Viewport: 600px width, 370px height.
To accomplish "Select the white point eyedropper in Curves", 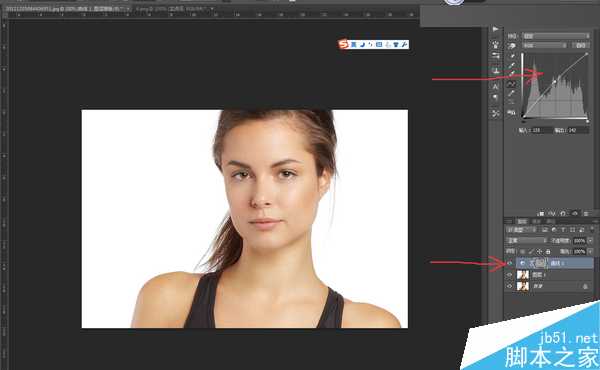I will (x=512, y=74).
